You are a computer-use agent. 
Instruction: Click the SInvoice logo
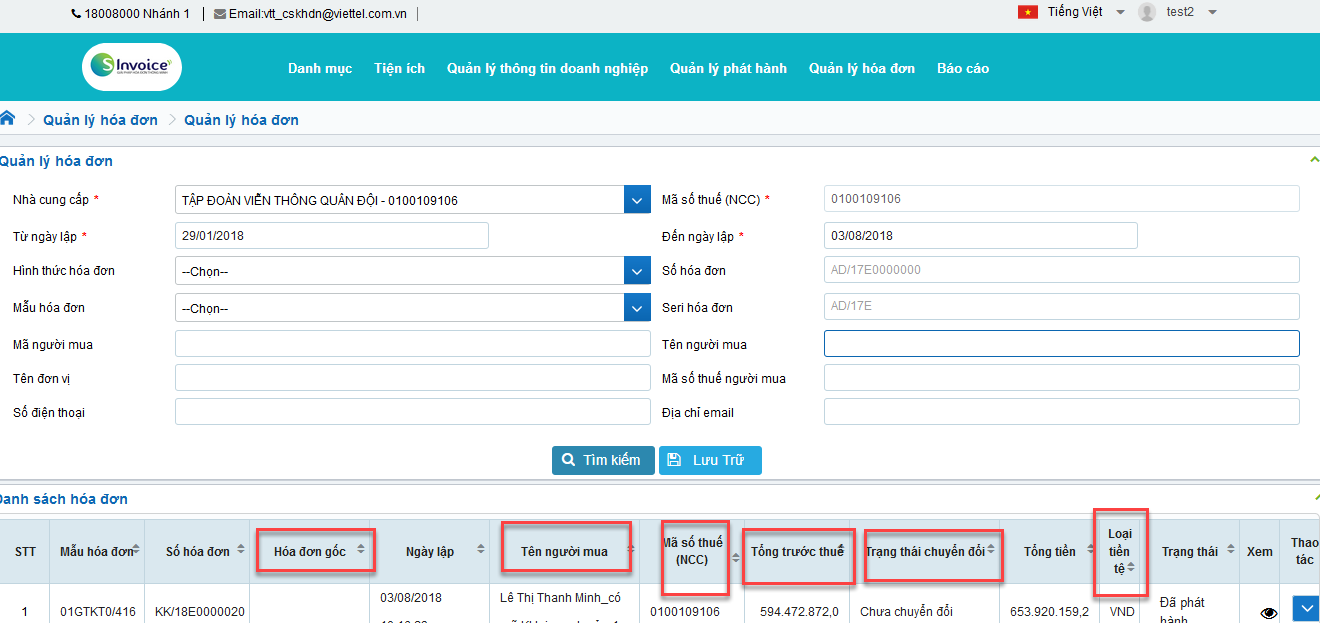click(132, 67)
